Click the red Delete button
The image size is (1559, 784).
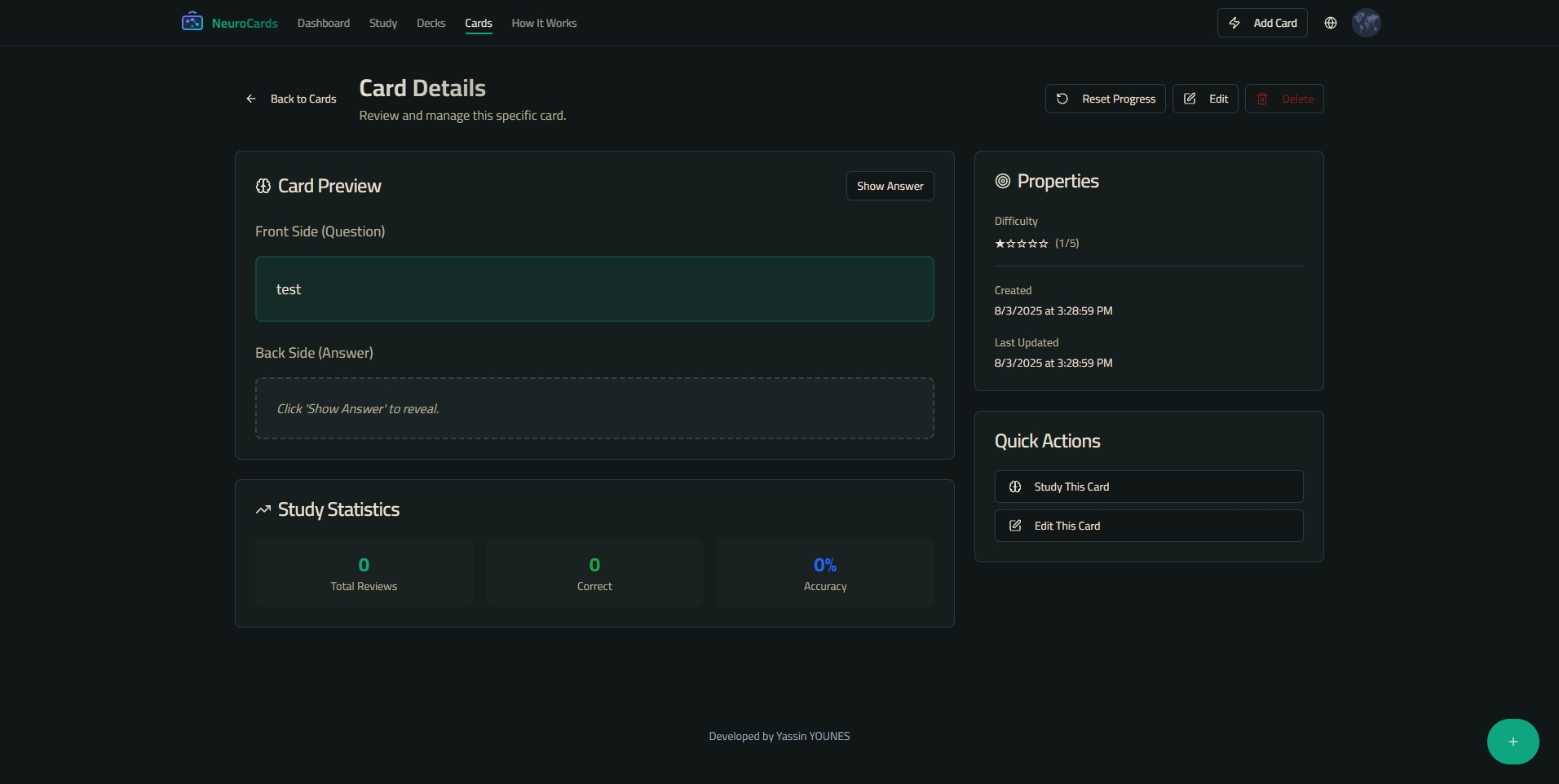click(x=1284, y=99)
